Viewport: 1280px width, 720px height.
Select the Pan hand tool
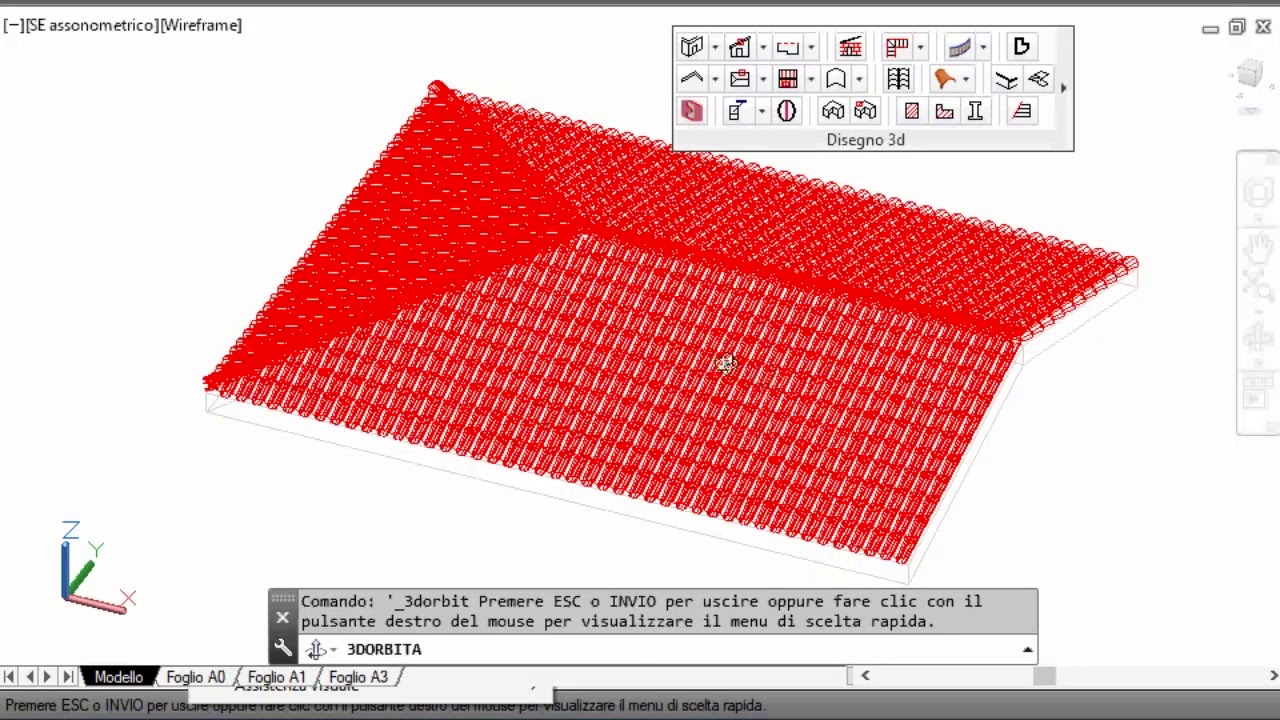click(x=1258, y=246)
